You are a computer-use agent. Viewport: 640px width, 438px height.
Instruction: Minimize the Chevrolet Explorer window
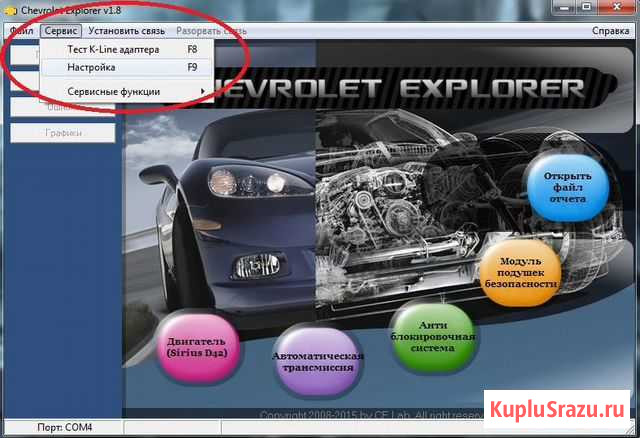point(565,7)
